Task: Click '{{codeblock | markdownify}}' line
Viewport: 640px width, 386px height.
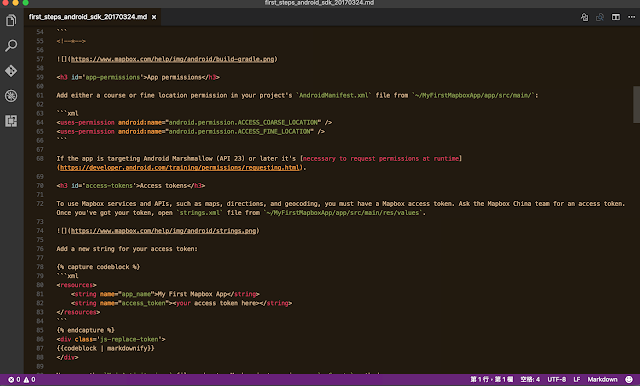Action: [105, 348]
